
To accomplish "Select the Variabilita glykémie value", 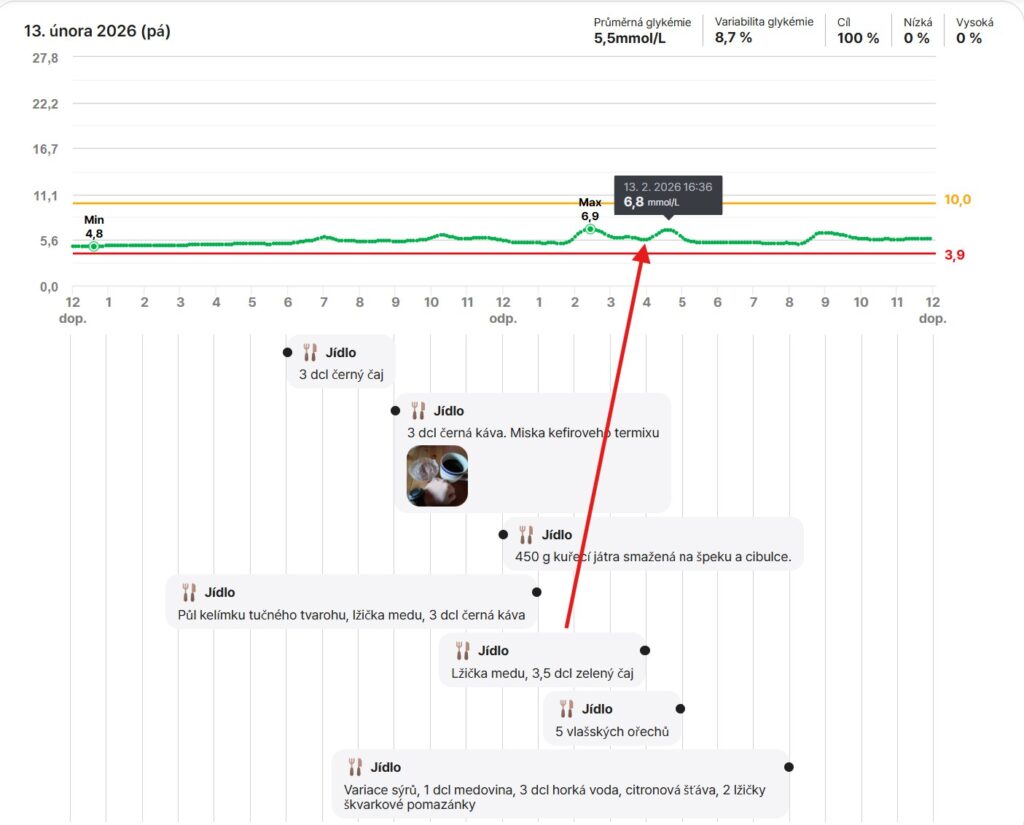I will click(733, 38).
